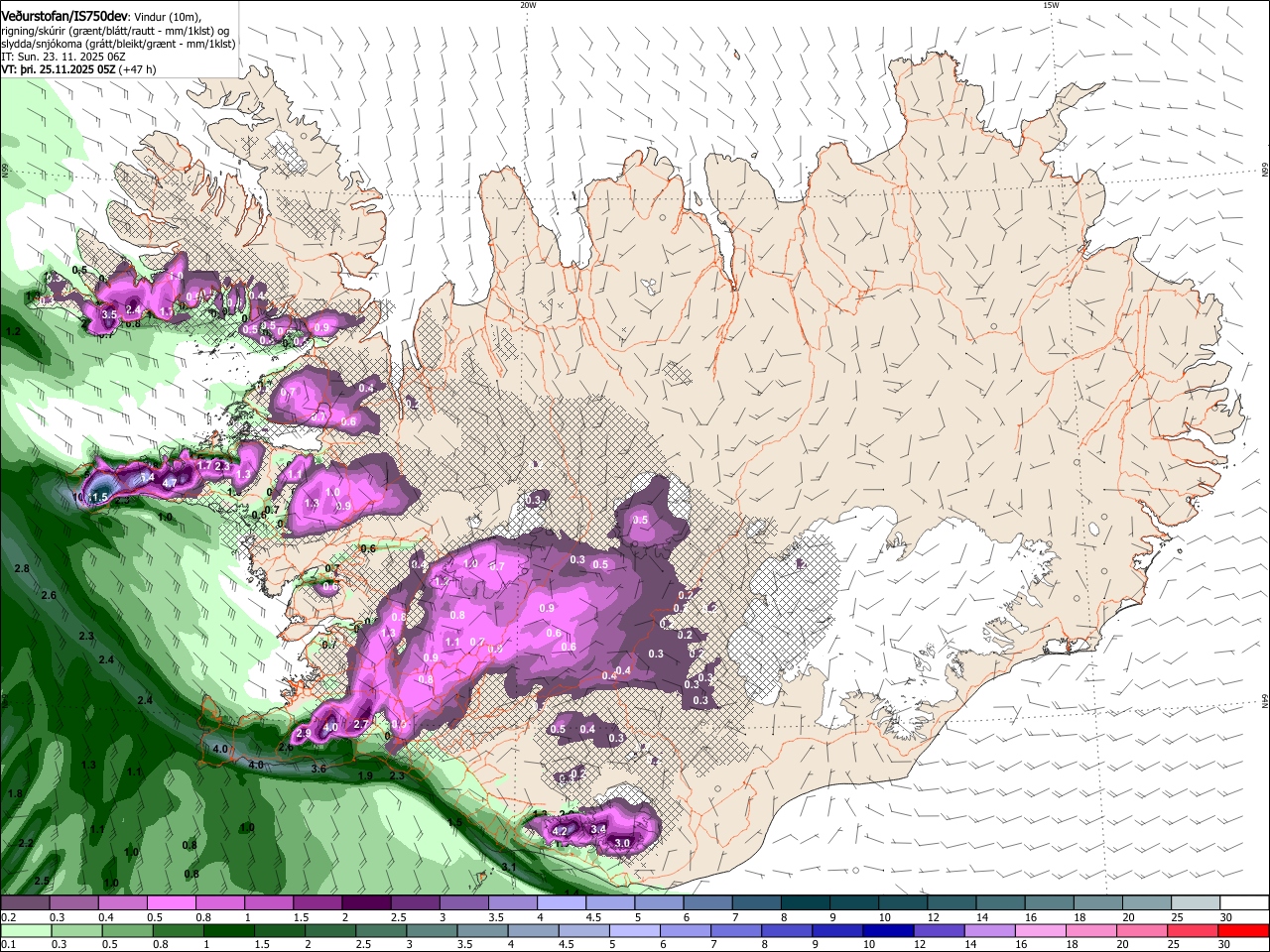1270x952 pixels.
Task: Click the 'VT: þri. 25.11.2025 05Z (+47 h)' line
Action: (78, 69)
